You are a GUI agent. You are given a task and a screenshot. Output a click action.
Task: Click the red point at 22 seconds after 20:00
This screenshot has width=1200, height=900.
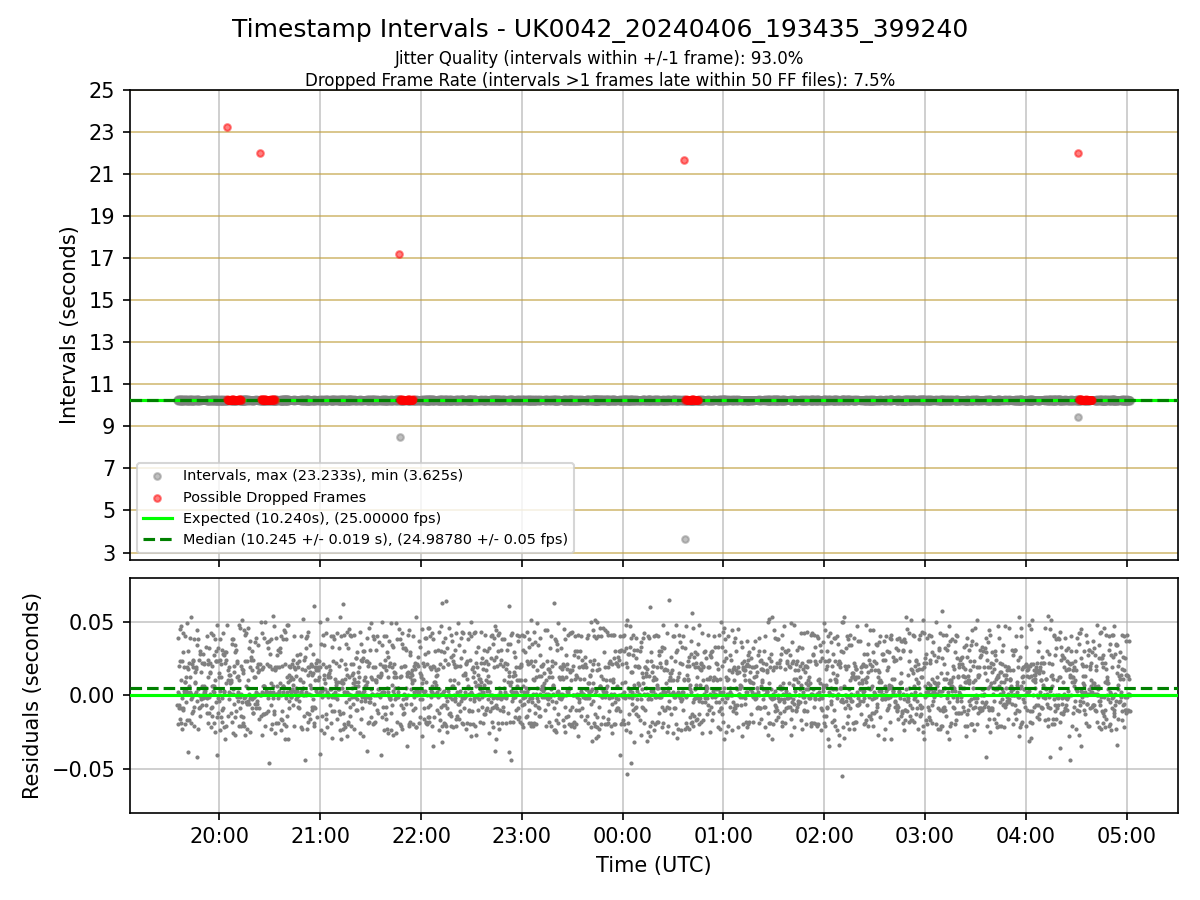[x=260, y=153]
